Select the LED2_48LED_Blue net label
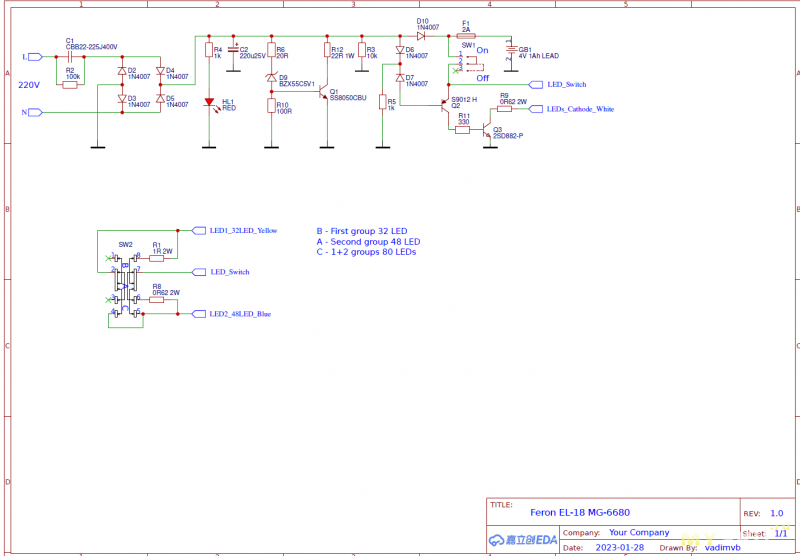 click(x=240, y=314)
